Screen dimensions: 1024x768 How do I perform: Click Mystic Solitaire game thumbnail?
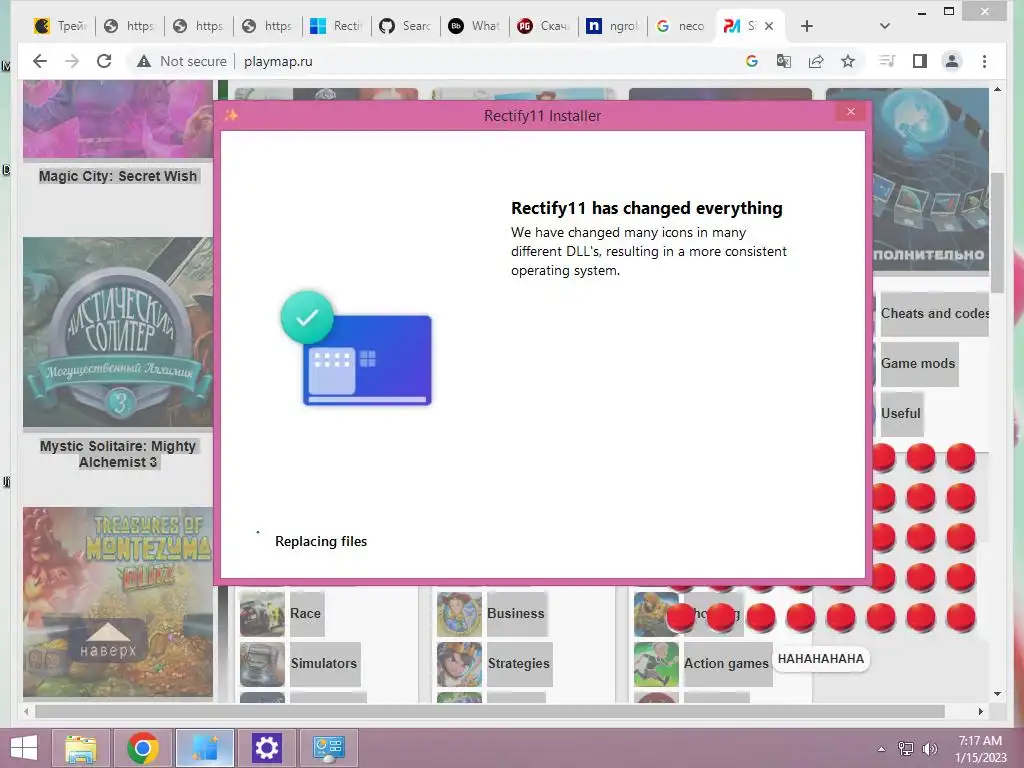(x=118, y=332)
